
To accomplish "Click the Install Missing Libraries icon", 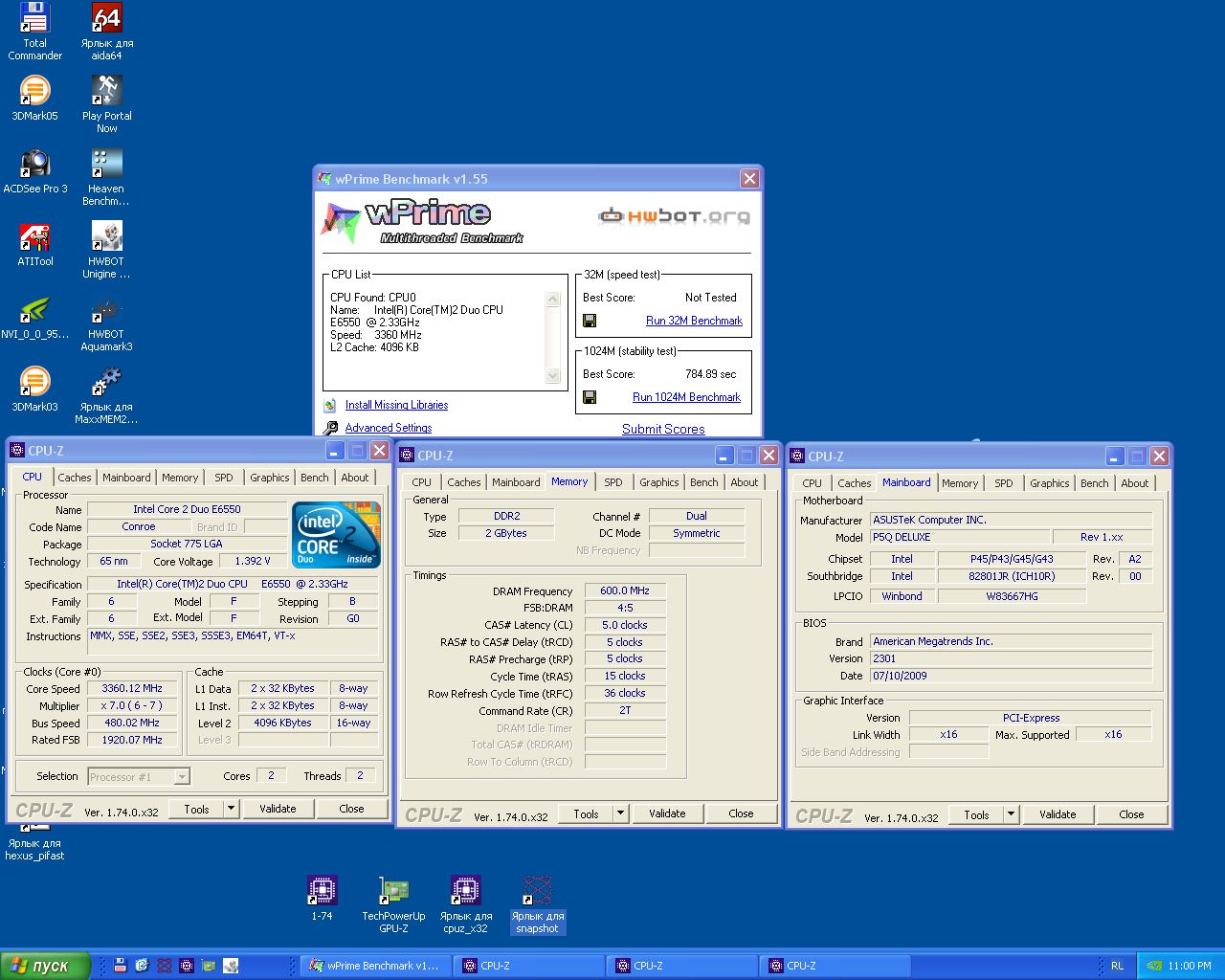I will 330,406.
